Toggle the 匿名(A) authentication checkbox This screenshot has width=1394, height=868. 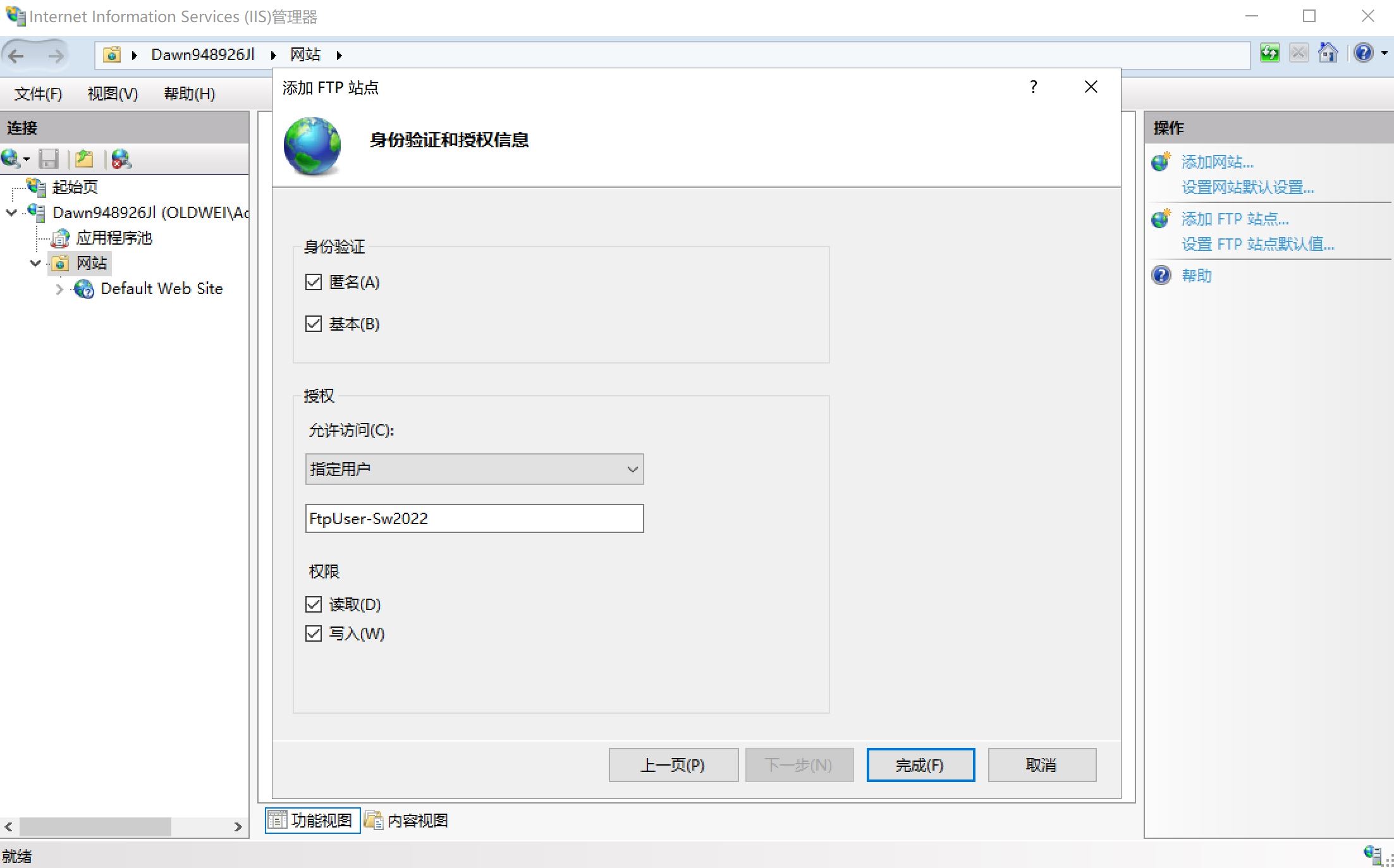314,282
